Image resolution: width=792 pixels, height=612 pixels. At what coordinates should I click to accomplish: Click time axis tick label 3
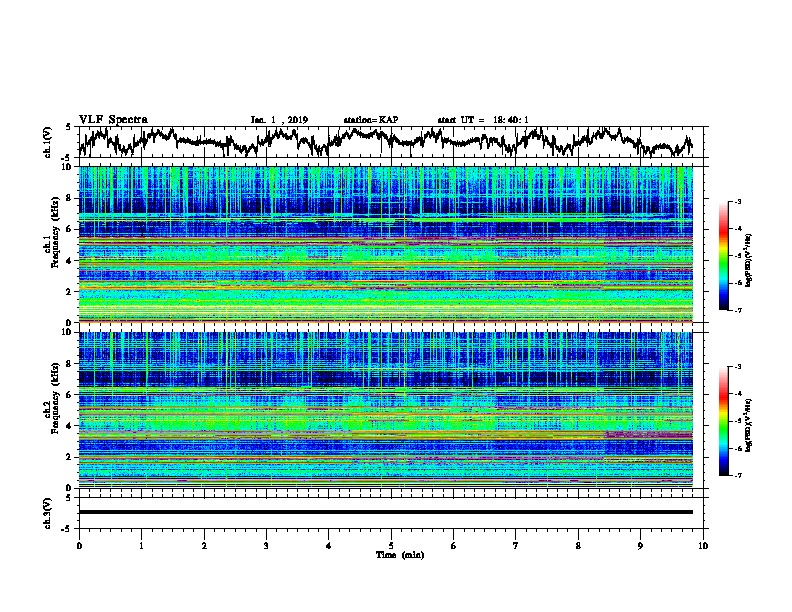pos(266,546)
